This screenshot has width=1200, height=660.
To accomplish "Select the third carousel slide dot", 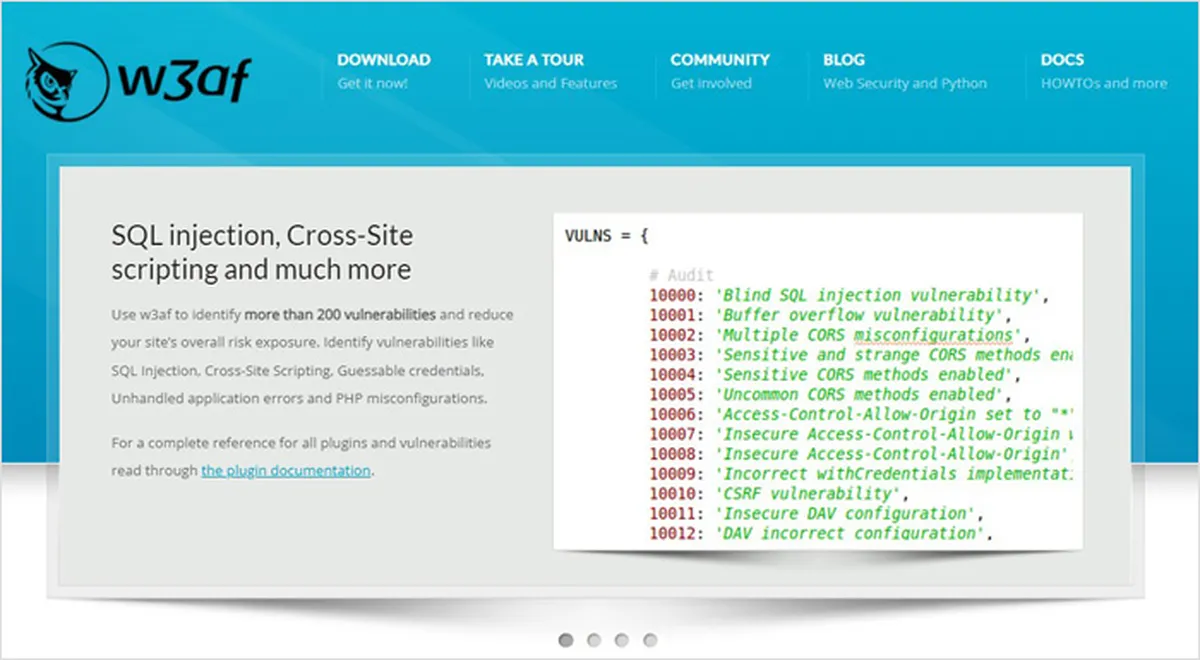I will (622, 639).
